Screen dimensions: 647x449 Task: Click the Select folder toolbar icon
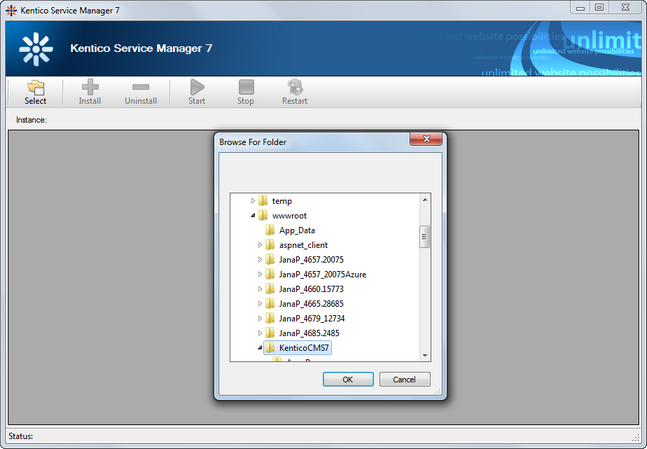coord(36,87)
